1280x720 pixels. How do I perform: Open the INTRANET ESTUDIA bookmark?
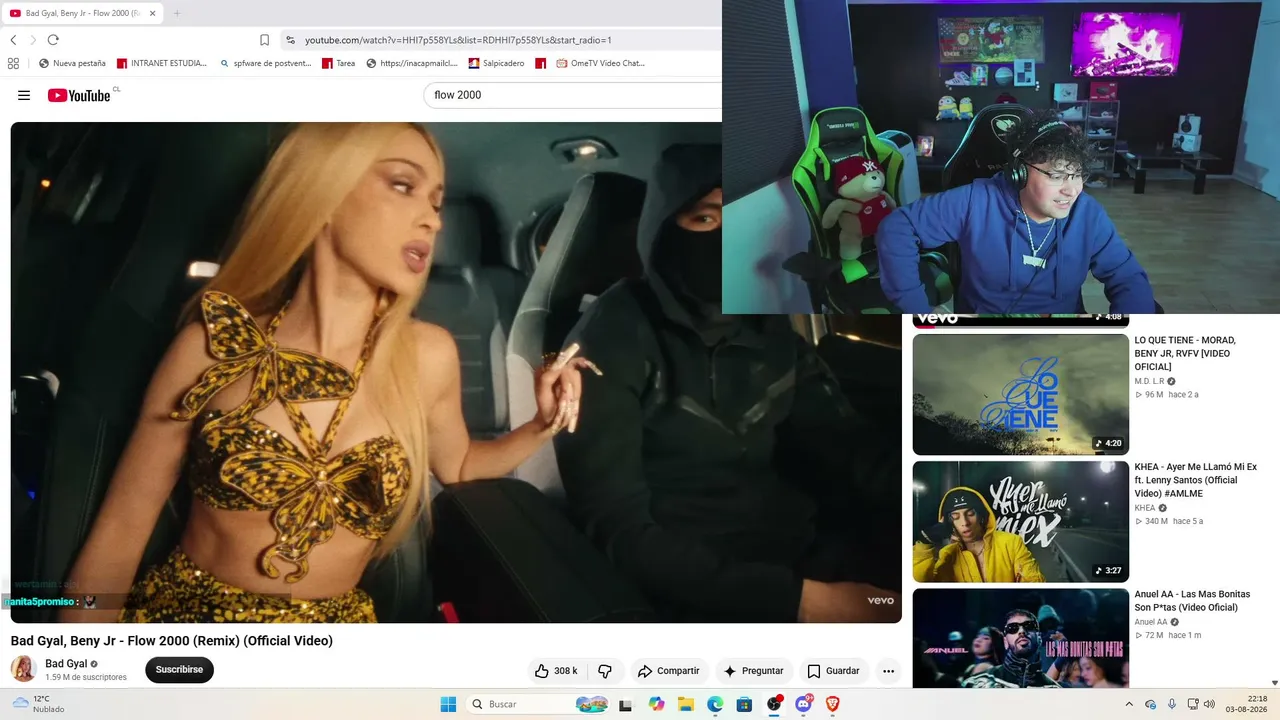pyautogui.click(x=162, y=63)
